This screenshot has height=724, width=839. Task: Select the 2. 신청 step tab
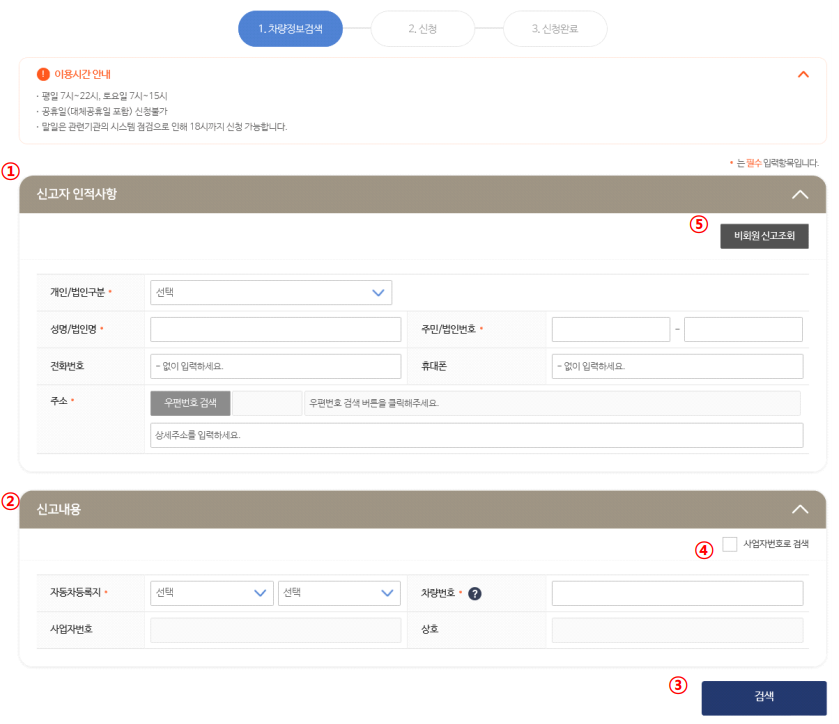[x=423, y=29]
